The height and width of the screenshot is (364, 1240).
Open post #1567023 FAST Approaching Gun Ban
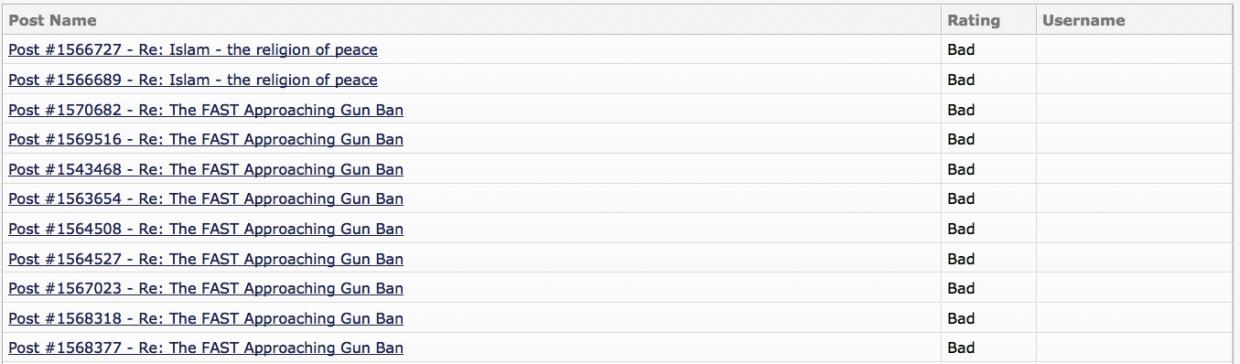(x=206, y=289)
